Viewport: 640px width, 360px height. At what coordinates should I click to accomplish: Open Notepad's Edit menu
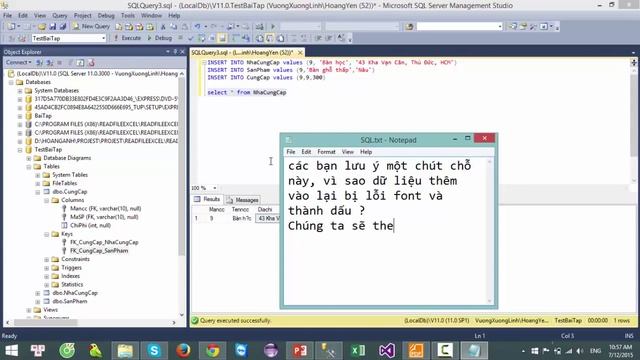coord(306,152)
